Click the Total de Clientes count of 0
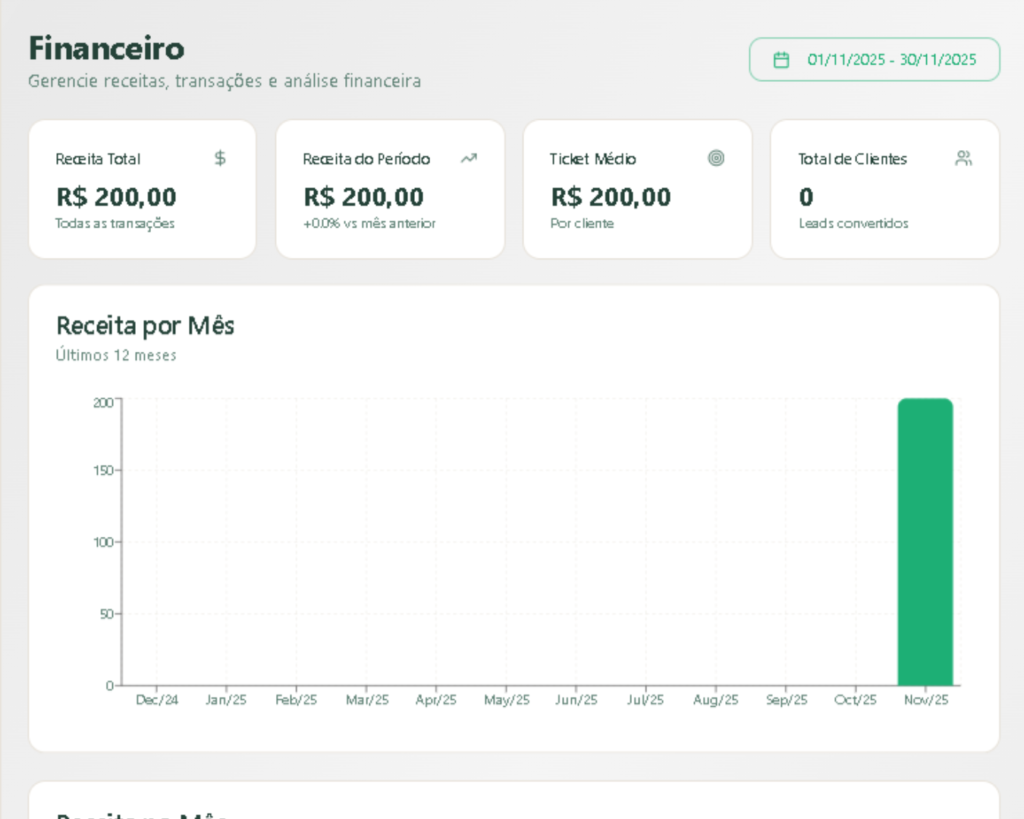The width and height of the screenshot is (1024, 819). [806, 197]
